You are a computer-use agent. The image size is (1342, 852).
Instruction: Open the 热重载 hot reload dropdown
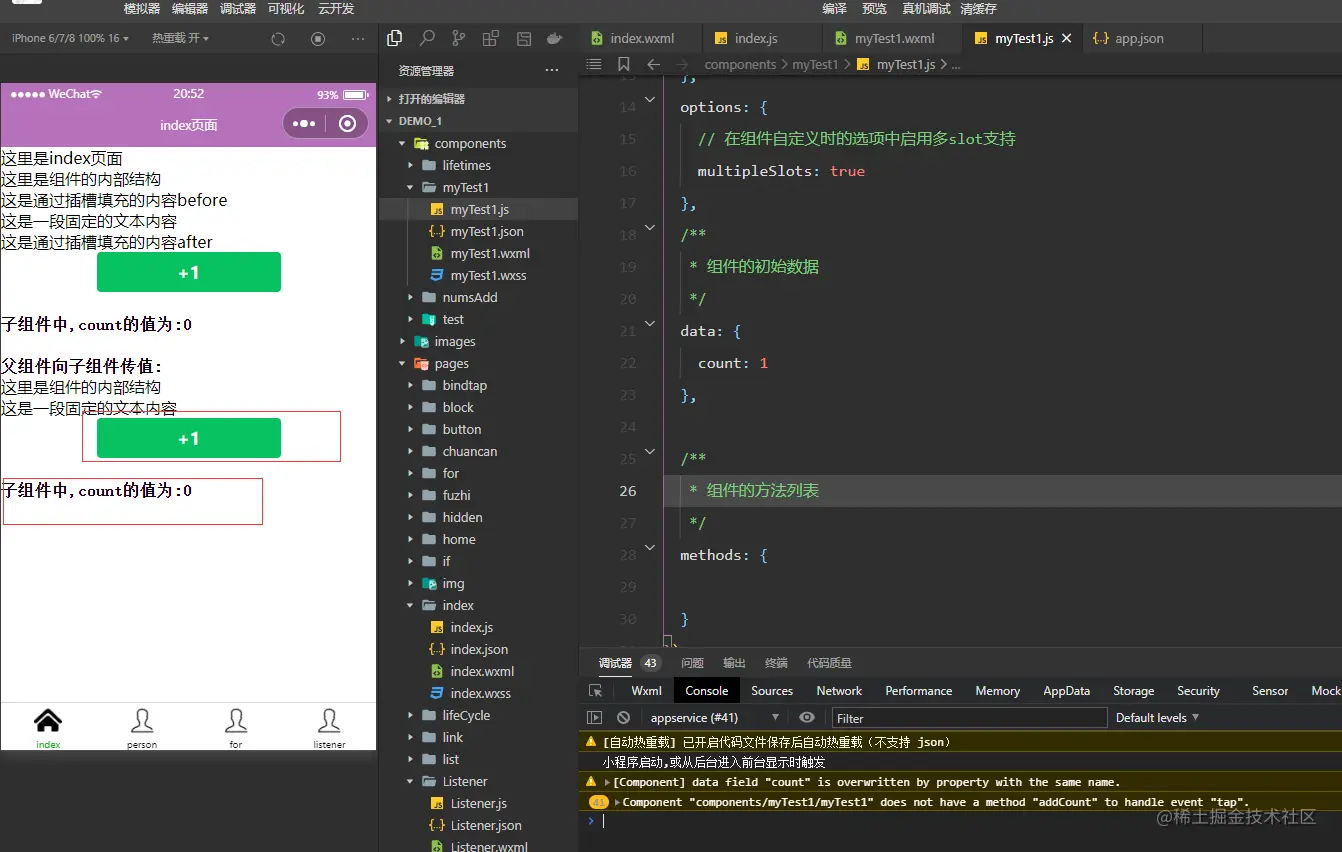click(x=181, y=39)
